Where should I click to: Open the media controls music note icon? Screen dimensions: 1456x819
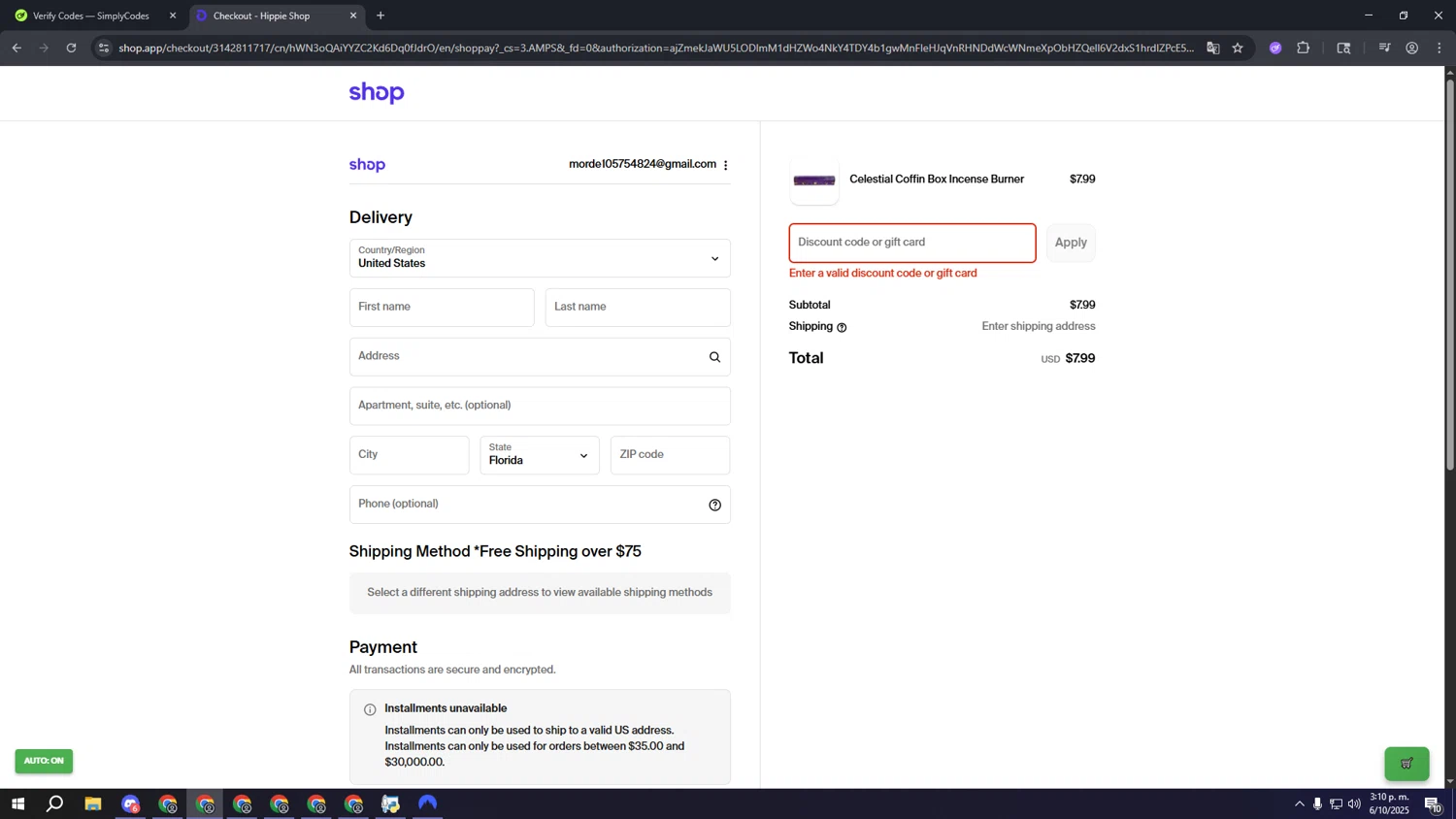(x=1384, y=48)
